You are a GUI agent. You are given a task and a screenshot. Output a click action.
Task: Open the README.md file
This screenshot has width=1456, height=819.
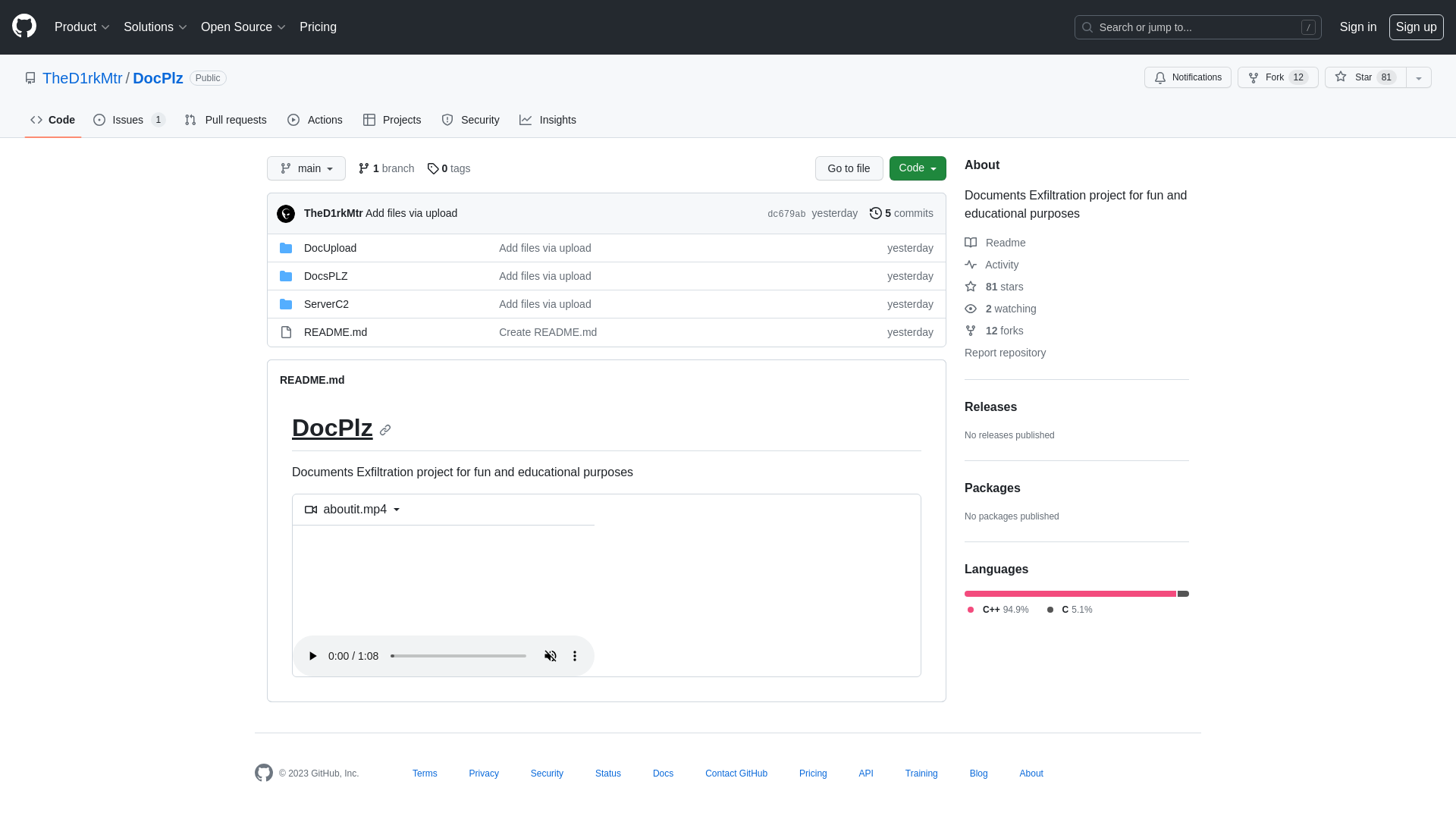(x=335, y=332)
